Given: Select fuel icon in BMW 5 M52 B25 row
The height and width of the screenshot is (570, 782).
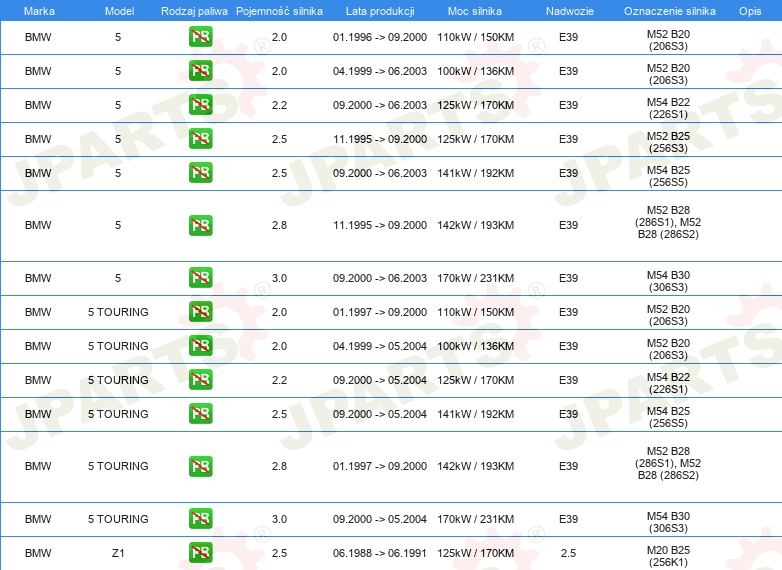Looking at the screenshot, I should pyautogui.click(x=200, y=139).
